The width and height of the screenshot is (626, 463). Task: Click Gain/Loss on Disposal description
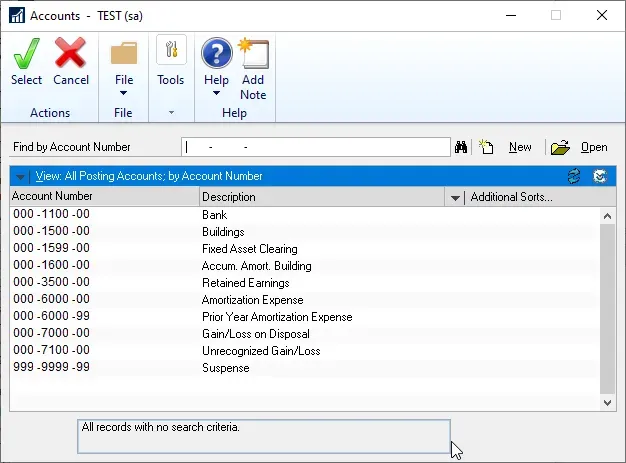tap(256, 334)
